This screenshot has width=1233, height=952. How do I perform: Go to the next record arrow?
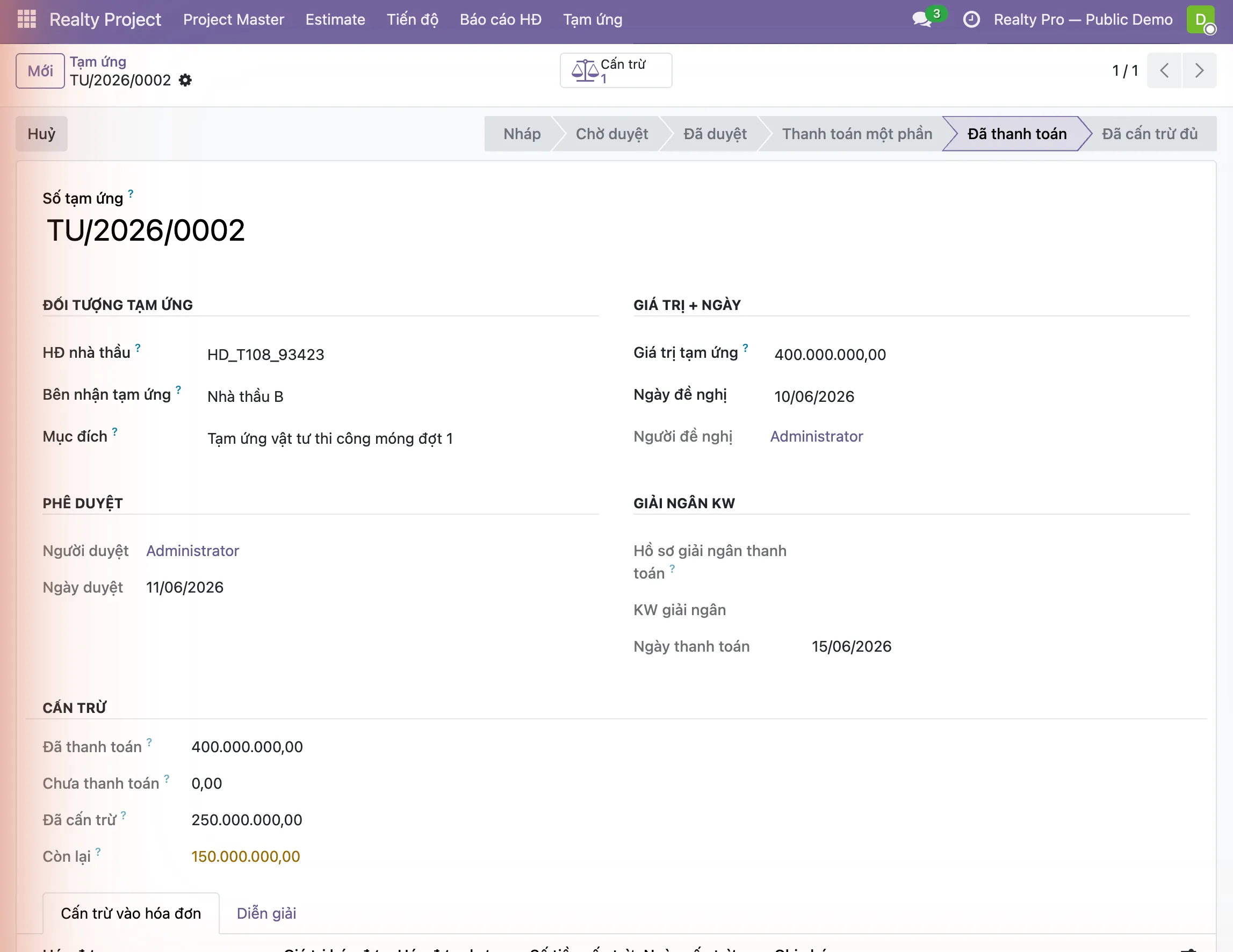coord(1199,70)
